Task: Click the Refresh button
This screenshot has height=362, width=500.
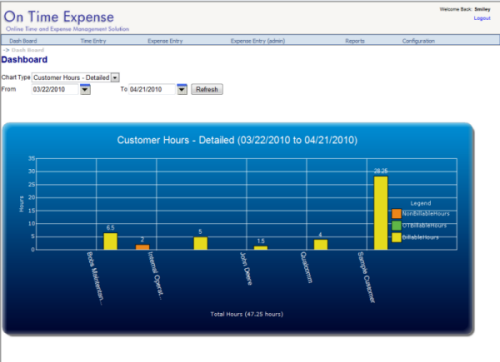Action: (207, 89)
